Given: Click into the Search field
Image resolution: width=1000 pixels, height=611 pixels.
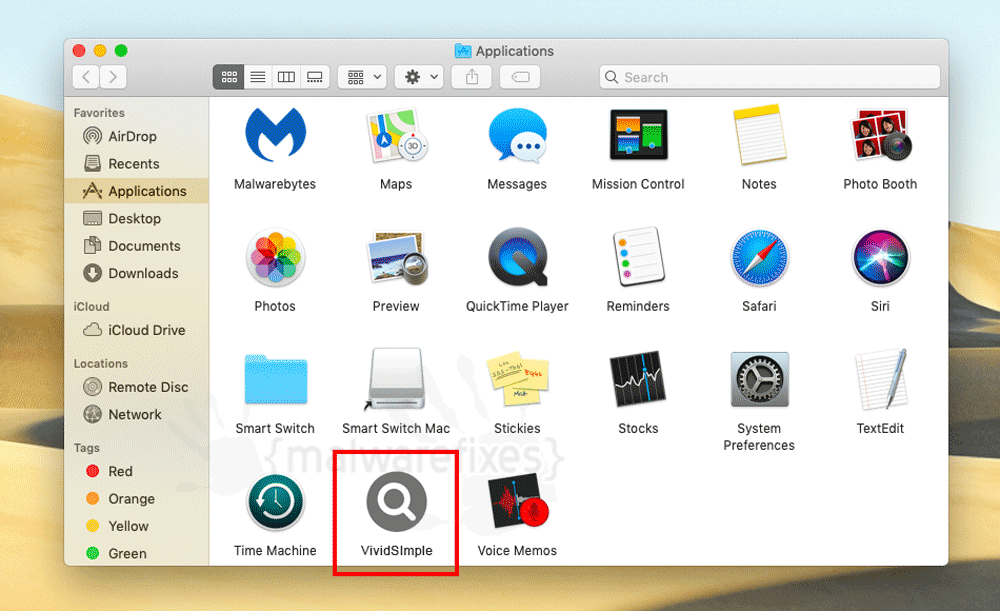Looking at the screenshot, I should [770, 77].
